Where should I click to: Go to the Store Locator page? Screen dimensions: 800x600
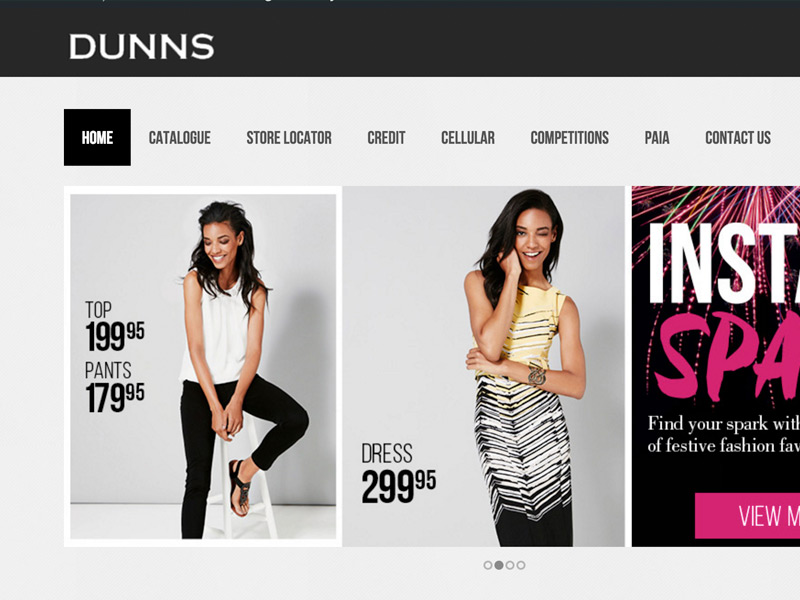point(289,138)
